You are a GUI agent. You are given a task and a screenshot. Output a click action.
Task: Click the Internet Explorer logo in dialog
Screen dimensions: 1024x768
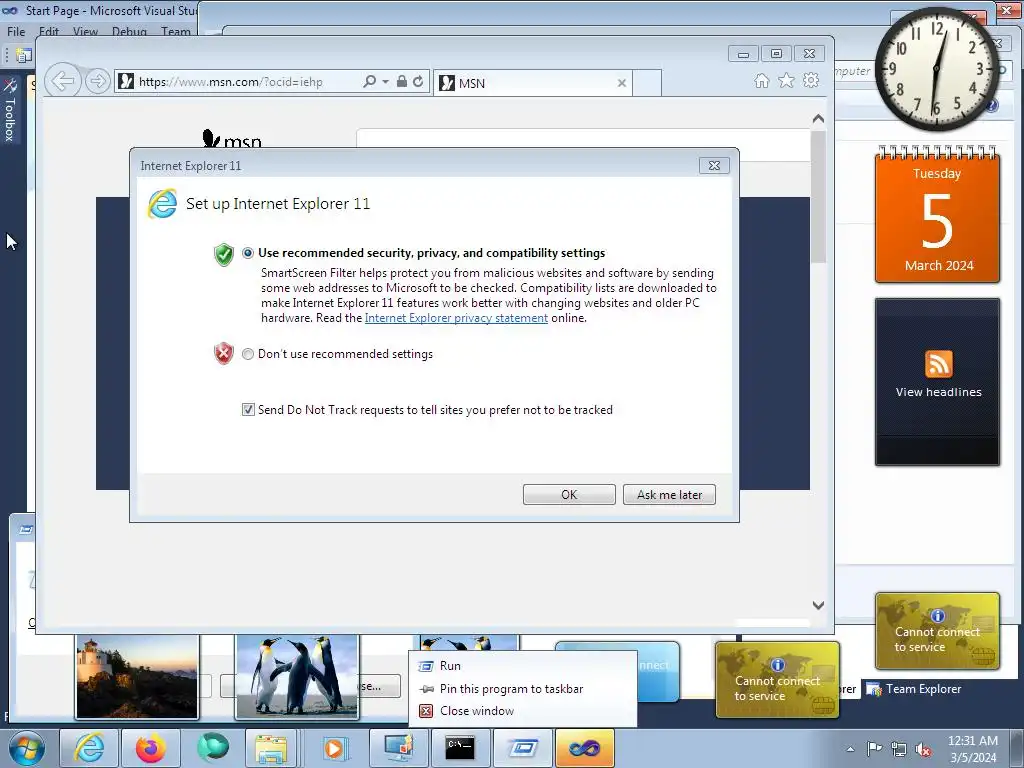[162, 204]
